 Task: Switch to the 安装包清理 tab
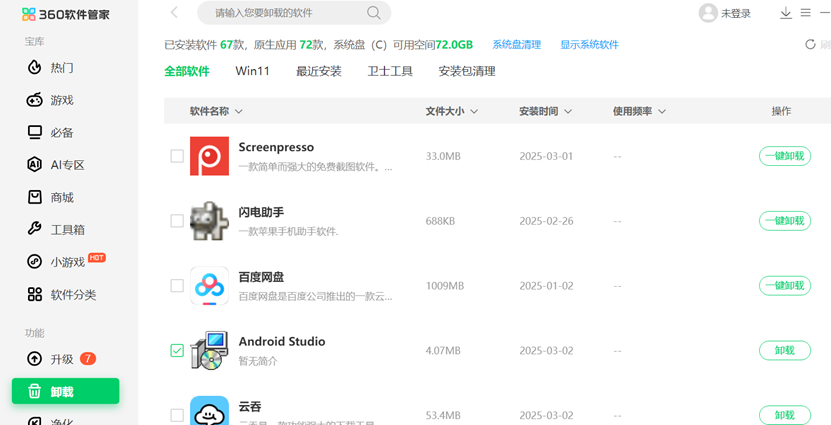pyautogui.click(x=467, y=71)
